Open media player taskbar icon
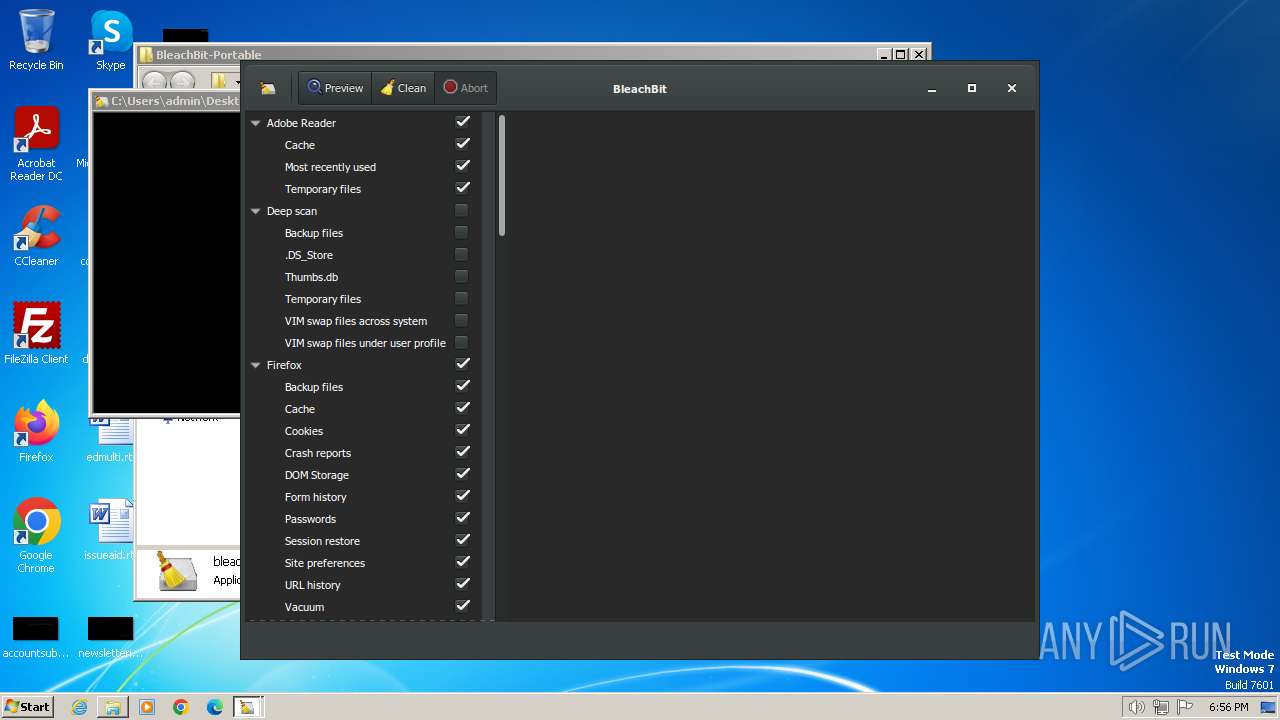This screenshot has height=720, width=1280. pyautogui.click(x=147, y=707)
